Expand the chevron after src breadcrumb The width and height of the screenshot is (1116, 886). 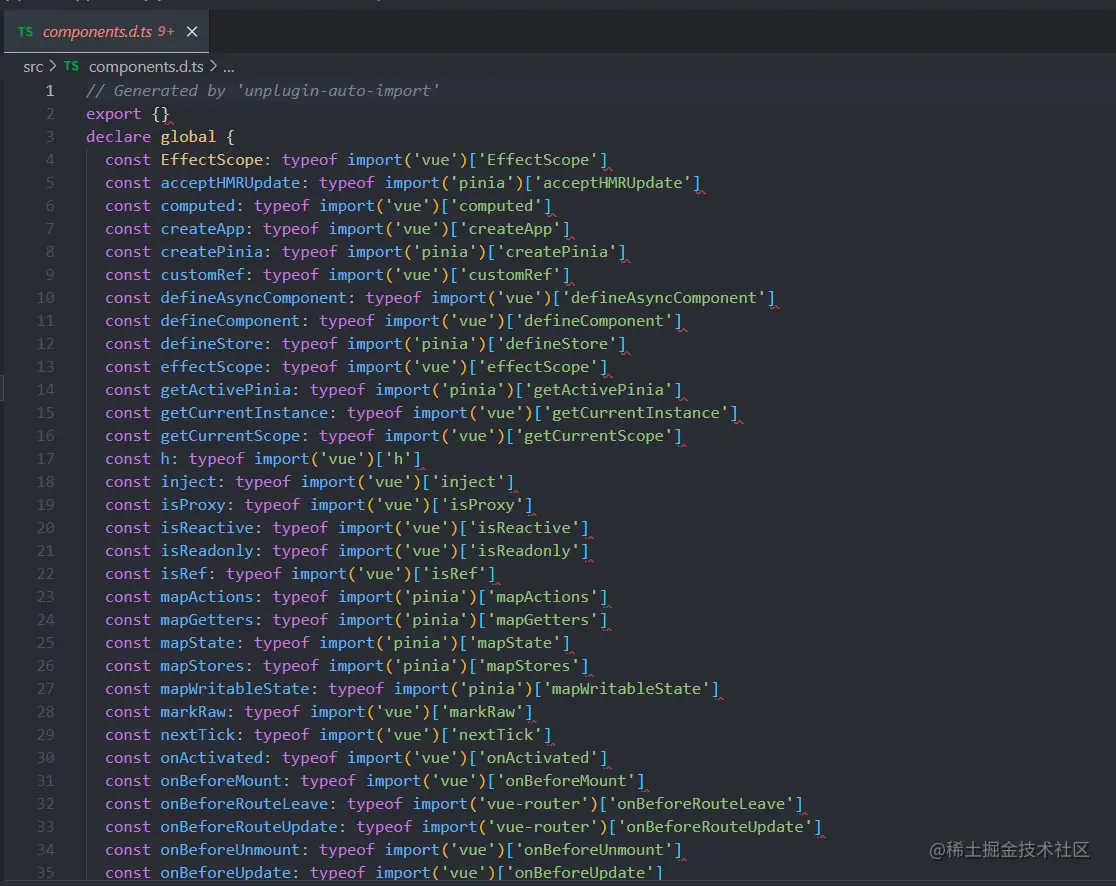53,66
